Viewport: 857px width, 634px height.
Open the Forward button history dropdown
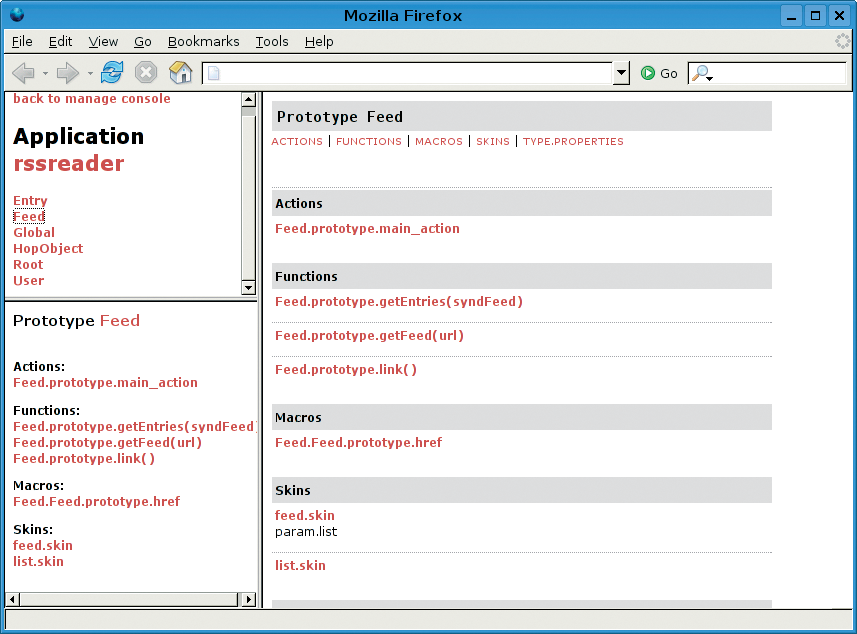[x=90, y=73]
